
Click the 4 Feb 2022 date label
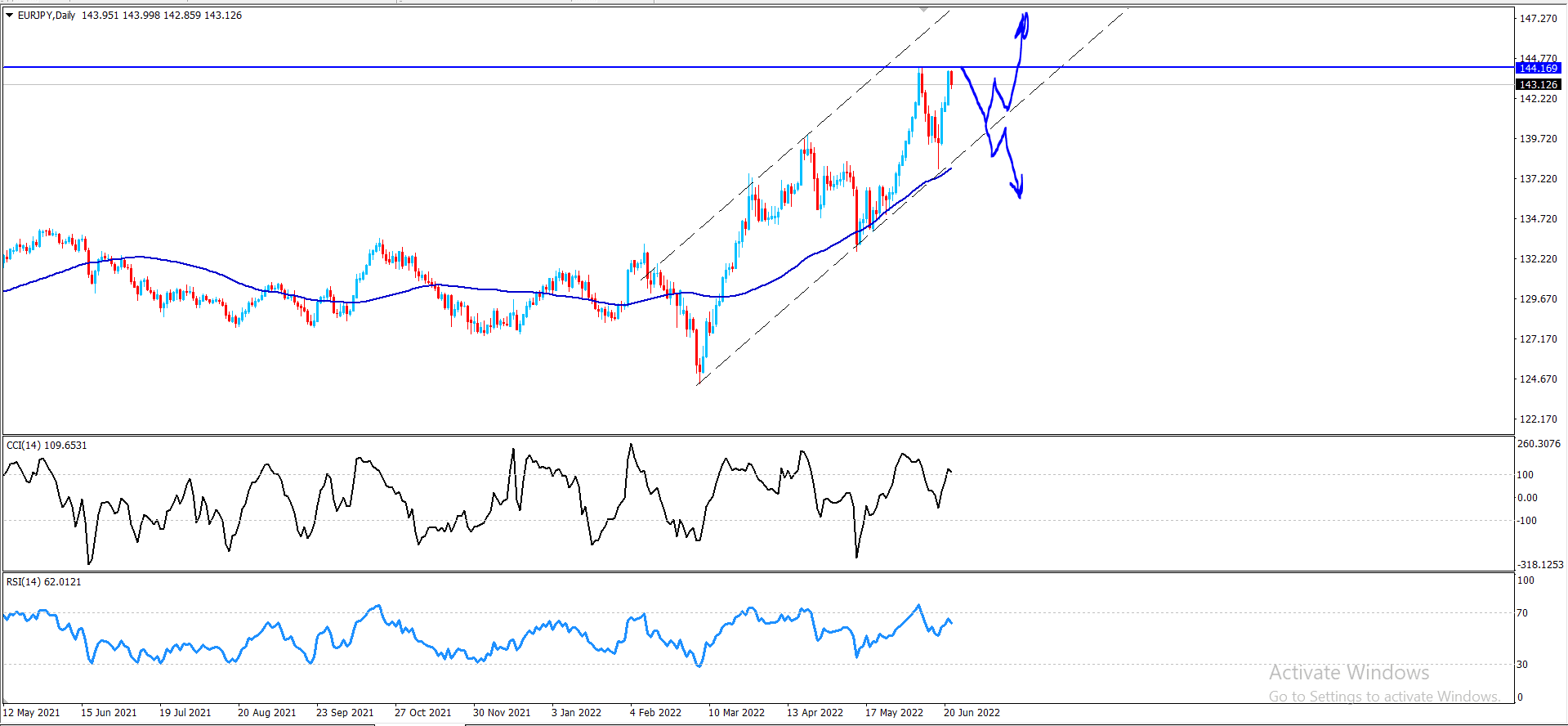655,713
